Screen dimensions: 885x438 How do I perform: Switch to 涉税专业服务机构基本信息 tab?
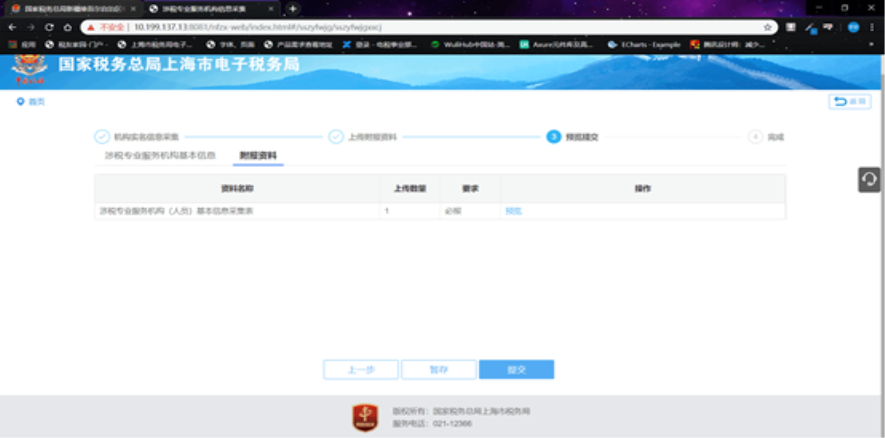[160, 155]
